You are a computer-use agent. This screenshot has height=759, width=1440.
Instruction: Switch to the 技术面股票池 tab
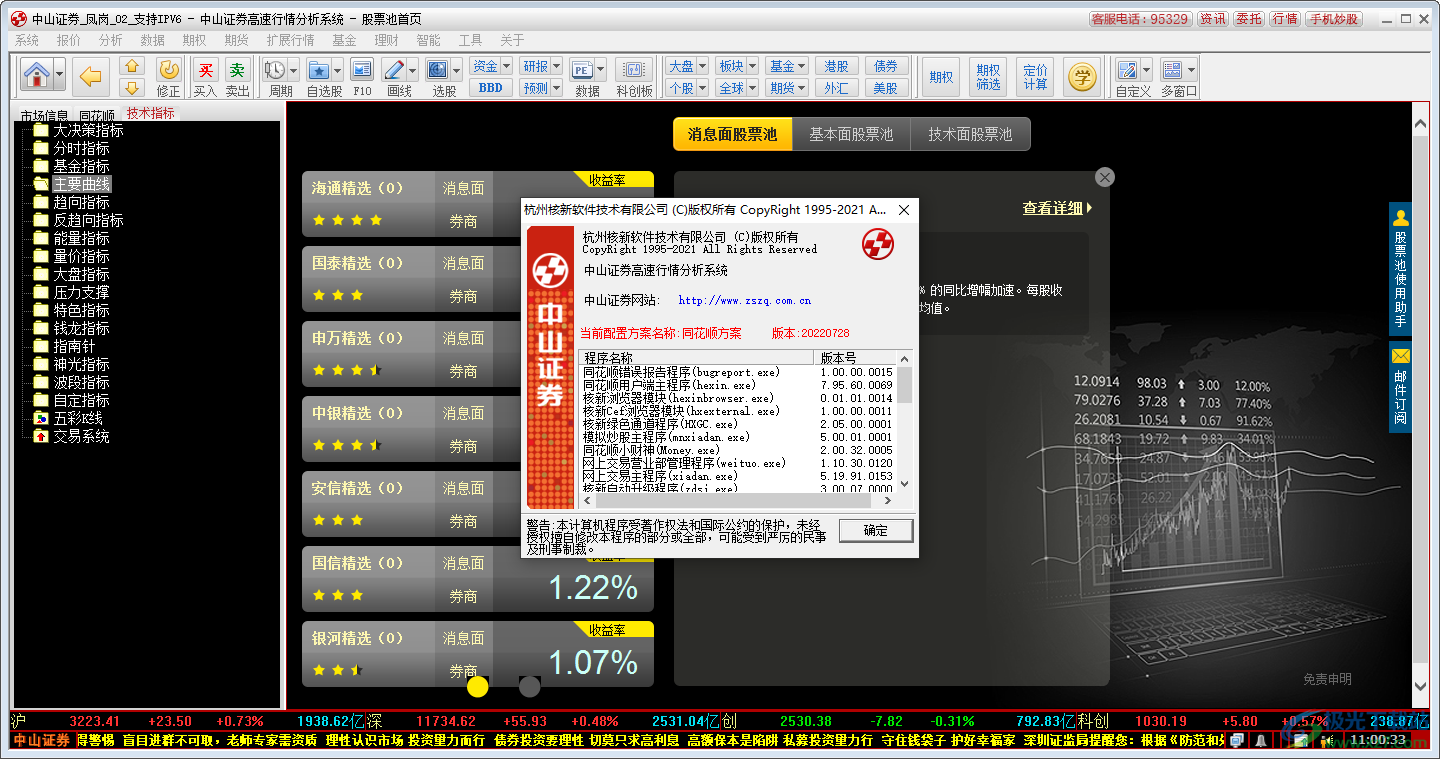pos(969,134)
